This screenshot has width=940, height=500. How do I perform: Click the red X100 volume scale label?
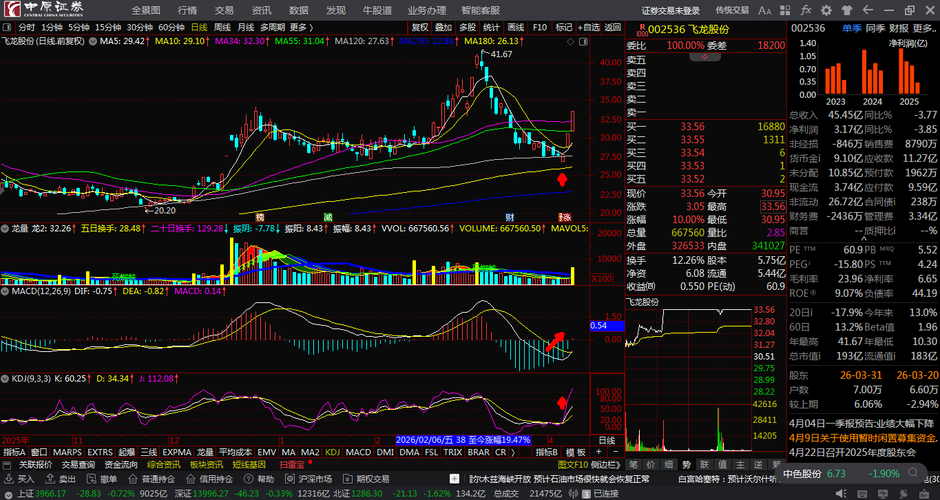tap(601, 279)
